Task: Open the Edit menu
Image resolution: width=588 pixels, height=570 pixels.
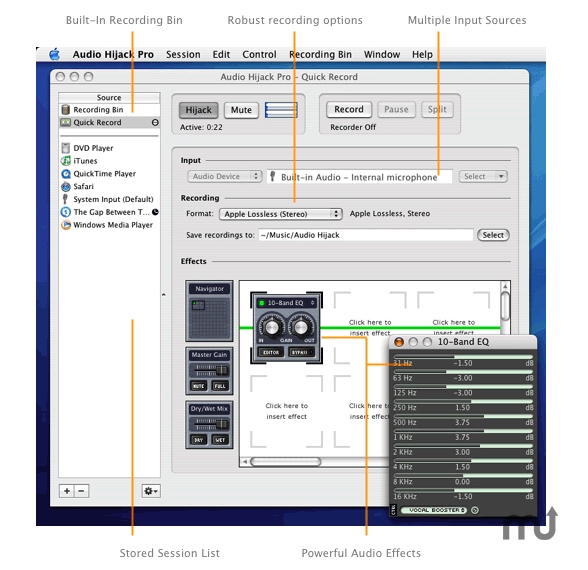Action: tap(221, 54)
